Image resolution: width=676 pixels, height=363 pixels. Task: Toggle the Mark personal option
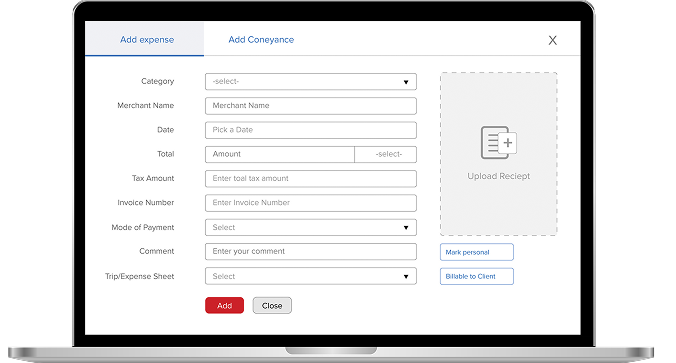[x=477, y=252]
